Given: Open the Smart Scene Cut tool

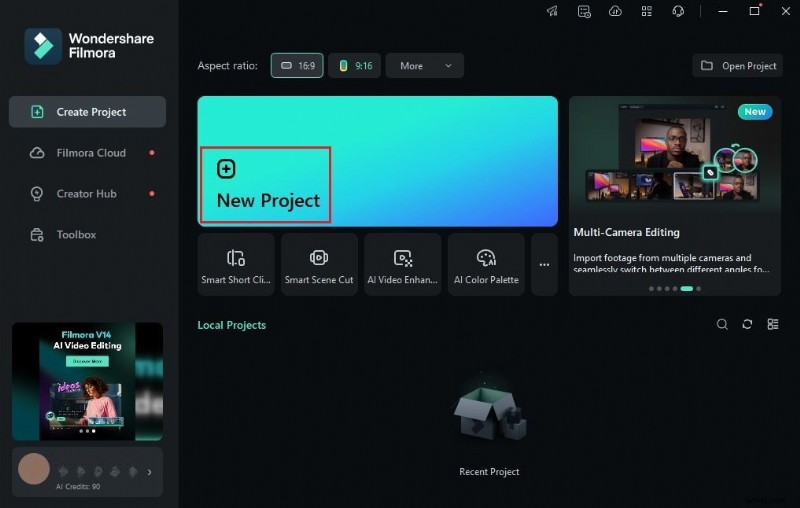Looking at the screenshot, I should 319,265.
